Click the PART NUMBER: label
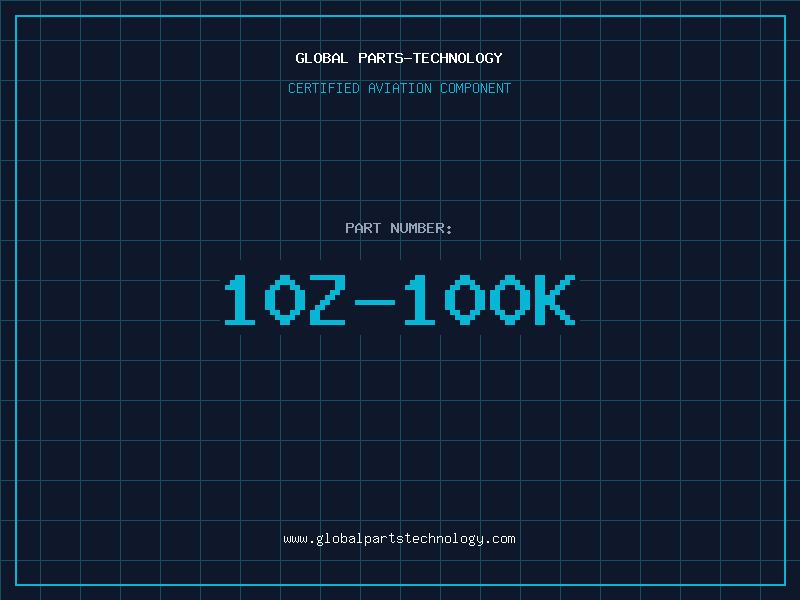The width and height of the screenshot is (800, 600). (398, 228)
